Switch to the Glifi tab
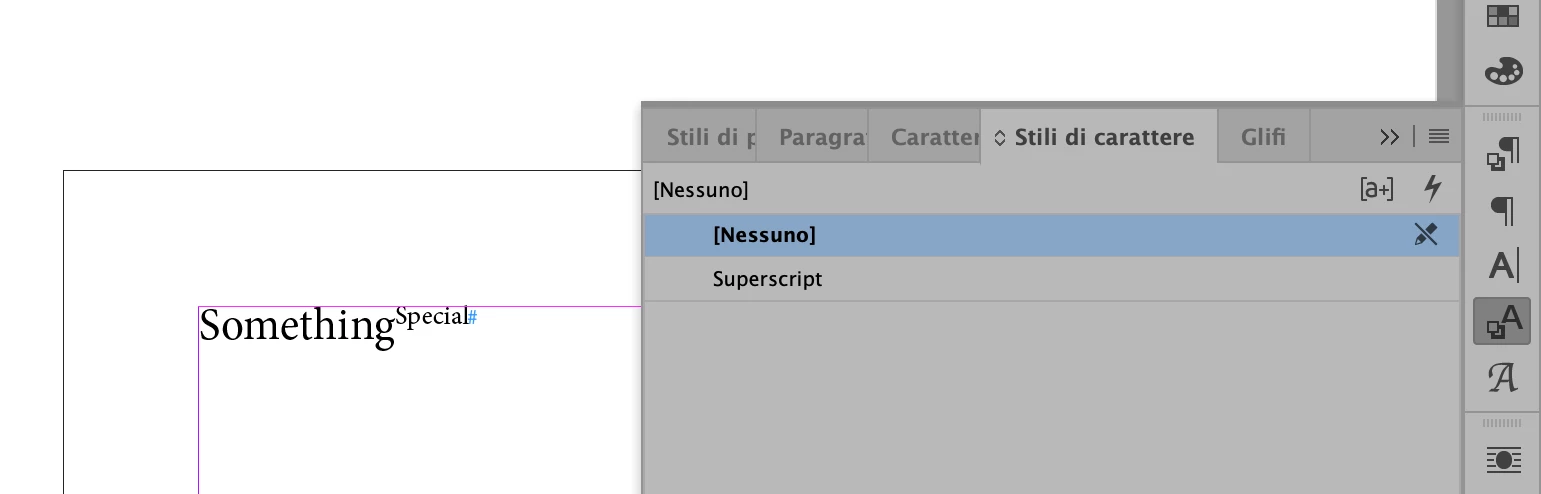 point(1263,137)
